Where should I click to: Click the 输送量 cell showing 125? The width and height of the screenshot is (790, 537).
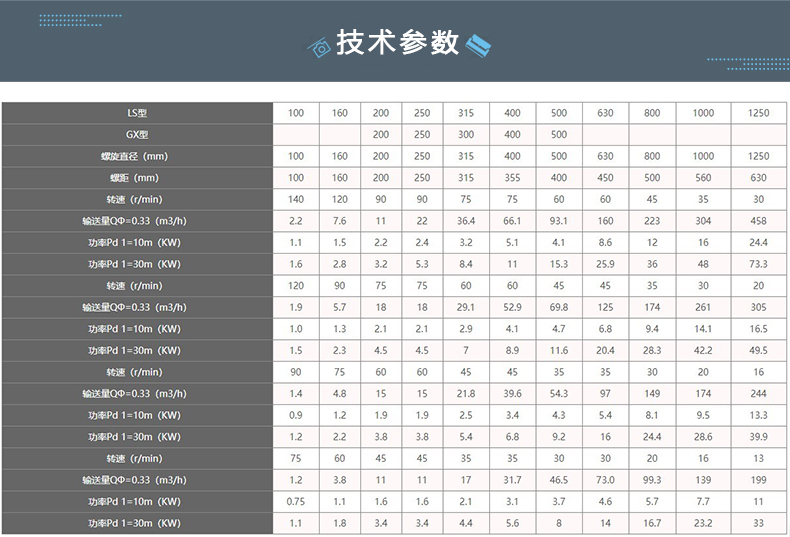tap(605, 307)
